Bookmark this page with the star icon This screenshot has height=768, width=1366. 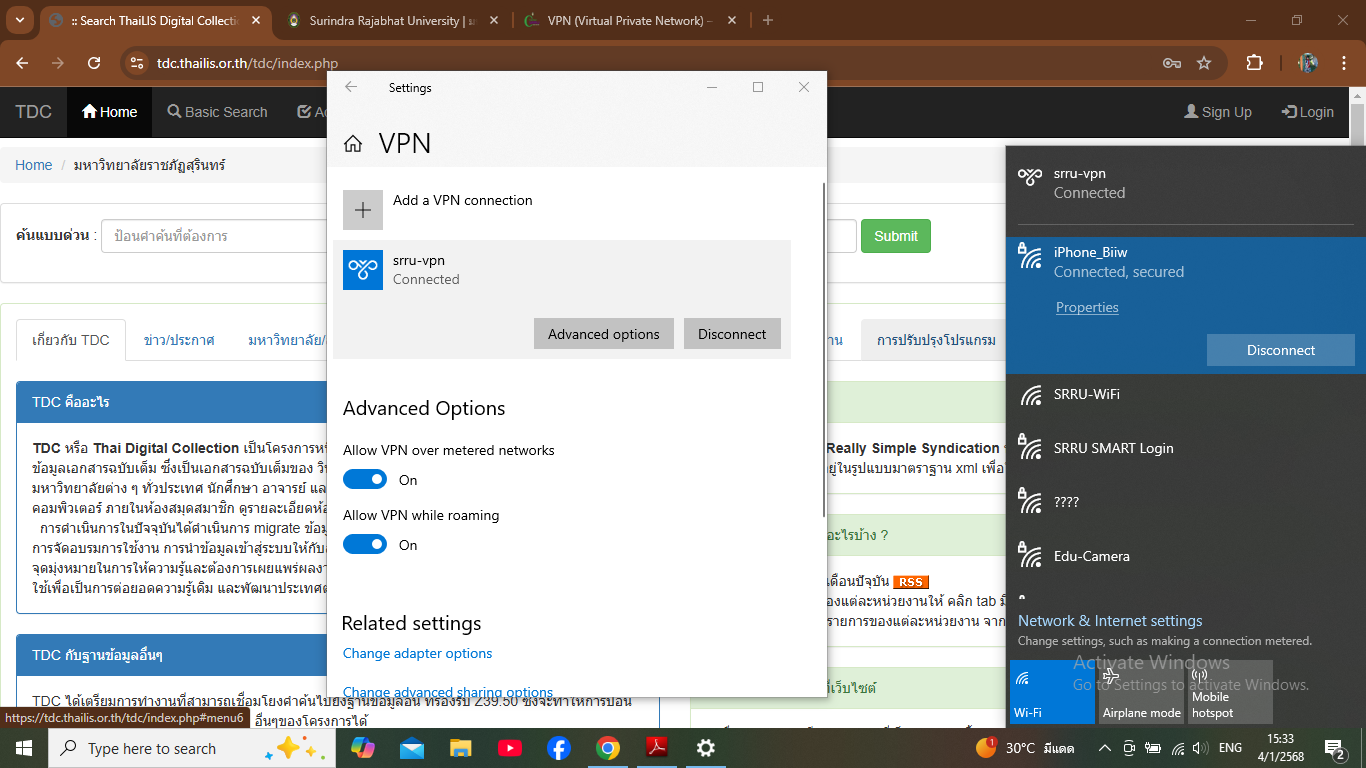[x=1204, y=63]
